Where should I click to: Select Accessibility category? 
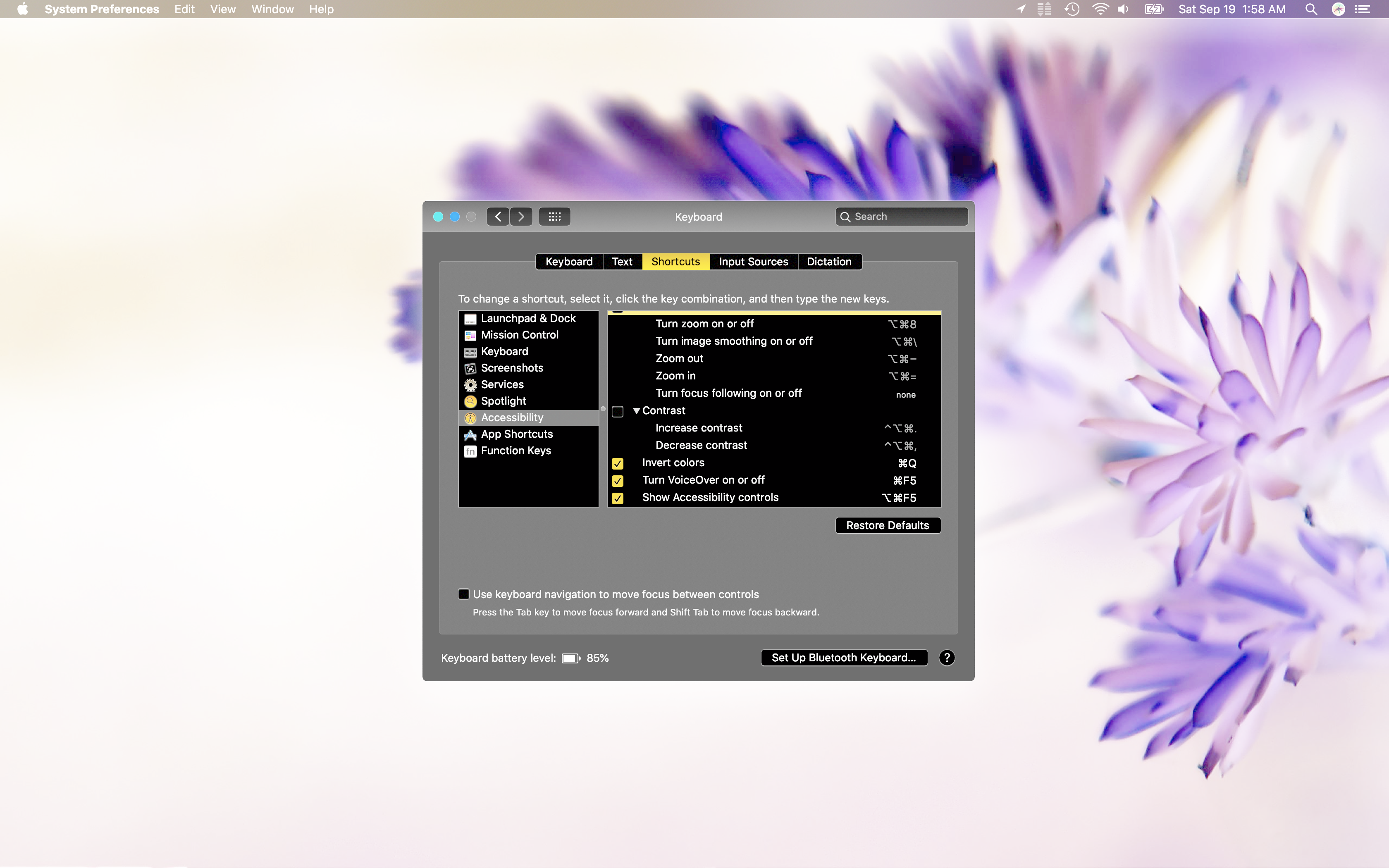[529, 417]
